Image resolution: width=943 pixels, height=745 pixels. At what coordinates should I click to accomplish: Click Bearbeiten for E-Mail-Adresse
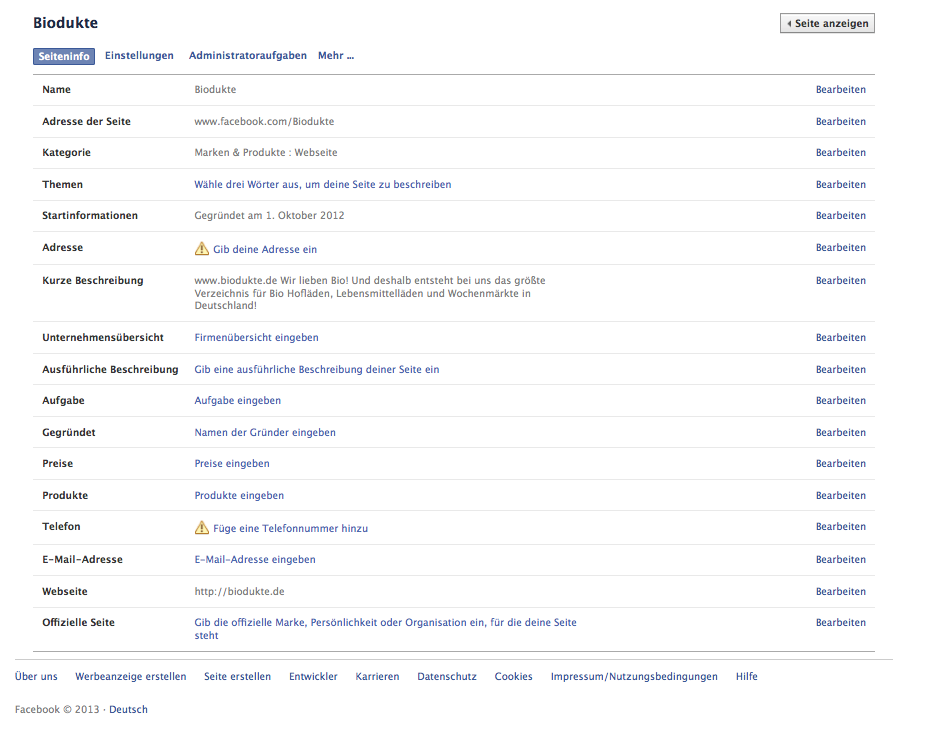[x=840, y=559]
